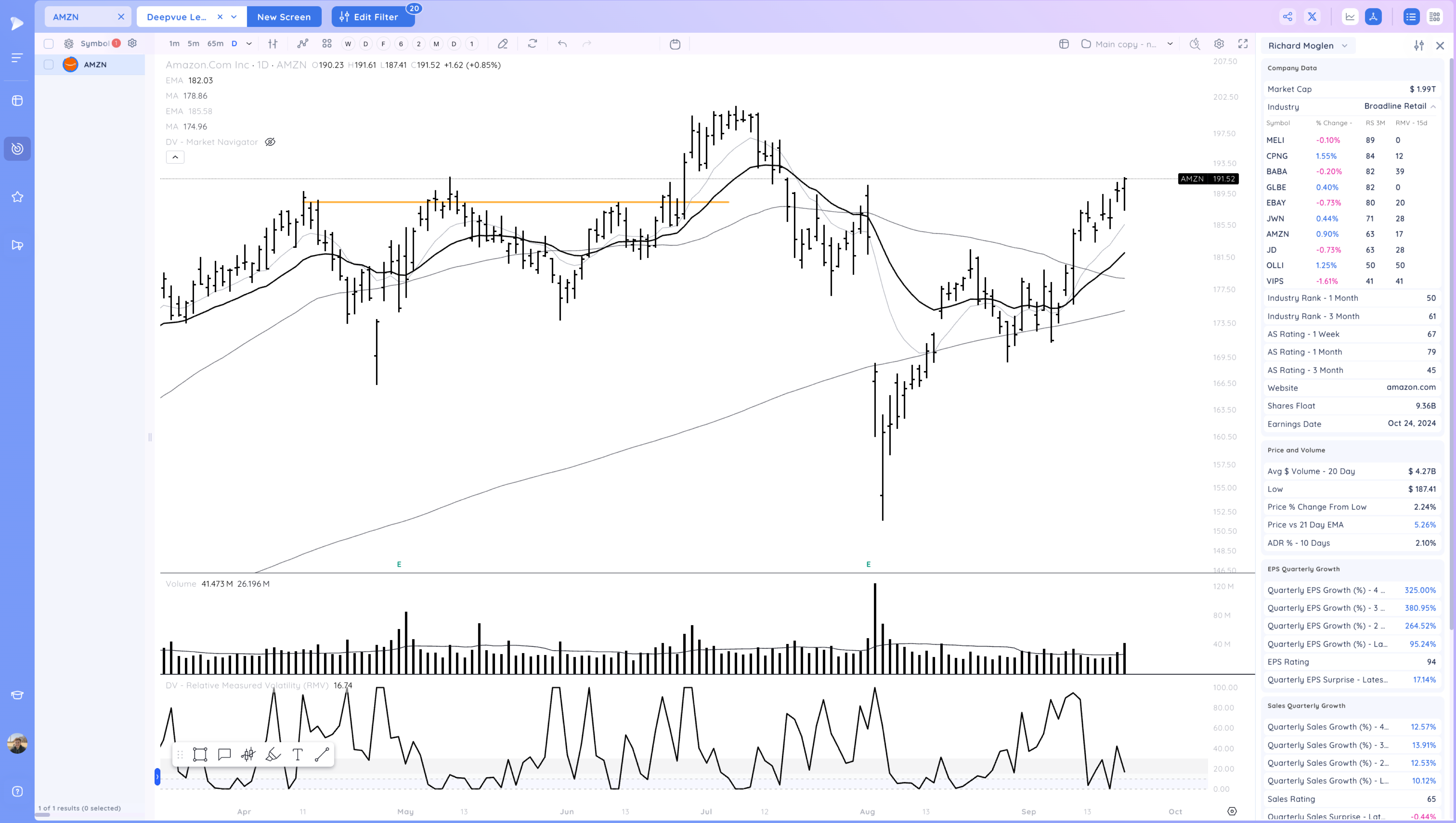This screenshot has width=1456, height=823.
Task: Toggle the select-all checkbox in symbol header
Action: (49, 44)
